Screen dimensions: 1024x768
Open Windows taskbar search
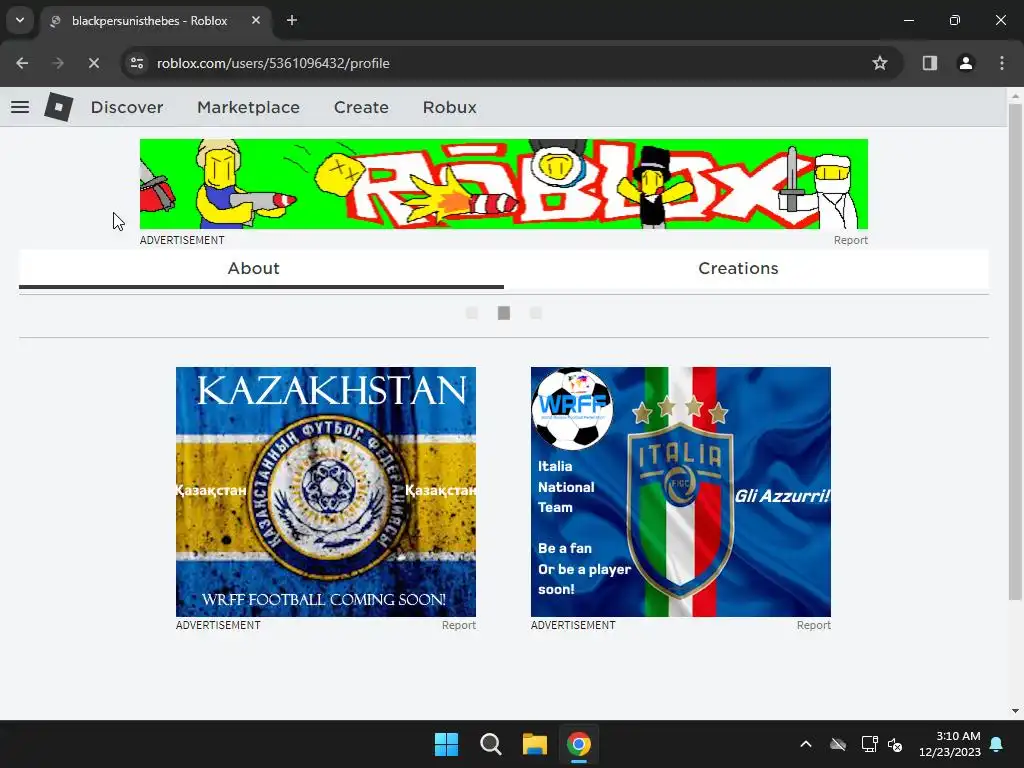tap(490, 744)
